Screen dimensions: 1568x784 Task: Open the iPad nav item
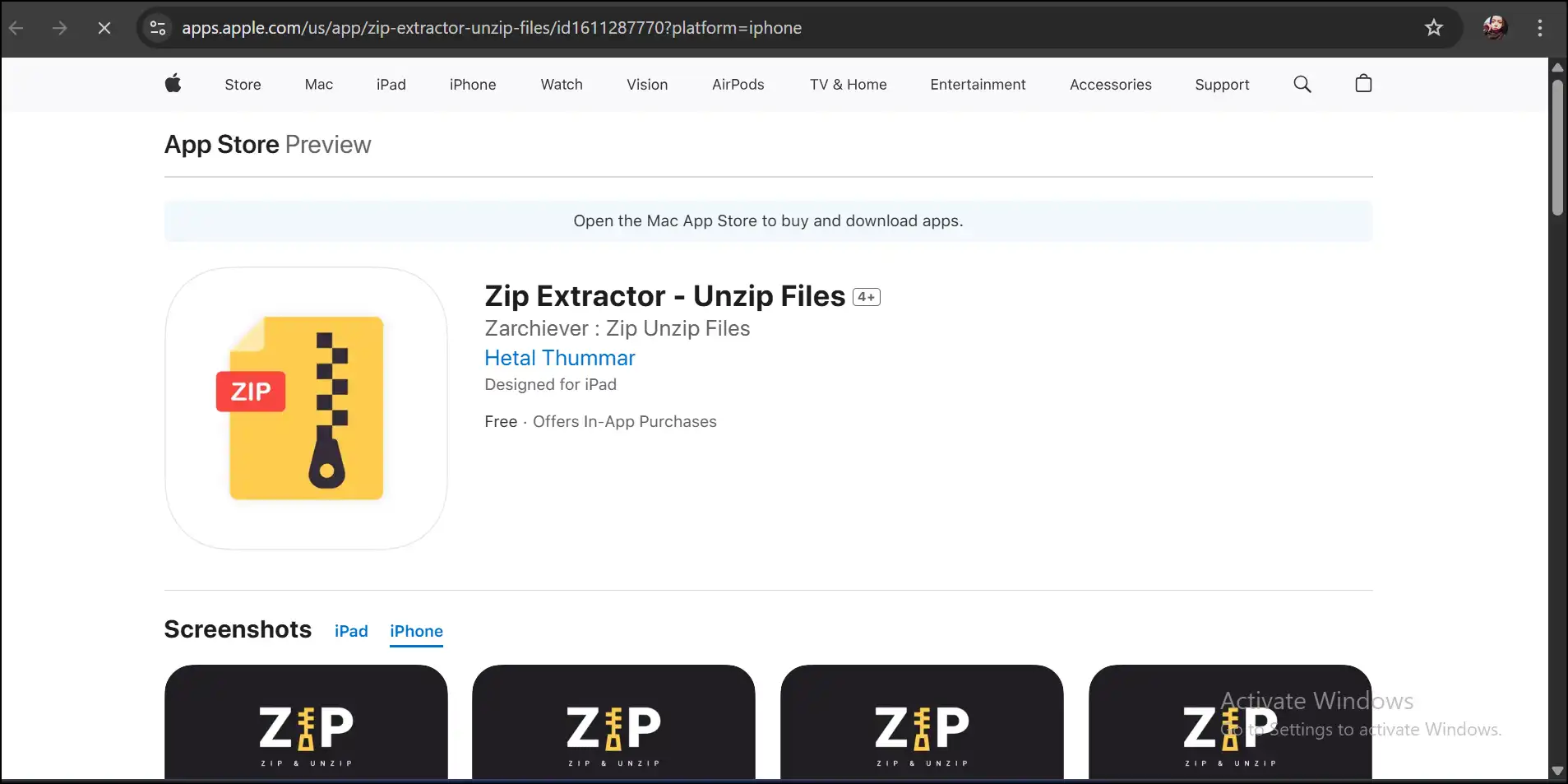(x=391, y=84)
